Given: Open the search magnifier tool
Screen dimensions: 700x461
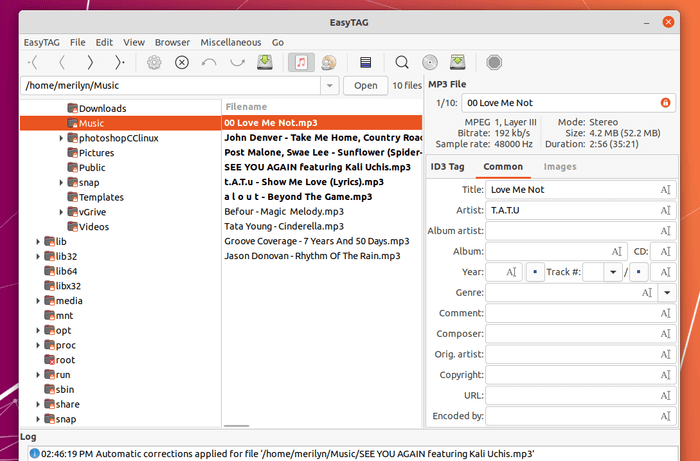Looking at the screenshot, I should [x=402, y=62].
